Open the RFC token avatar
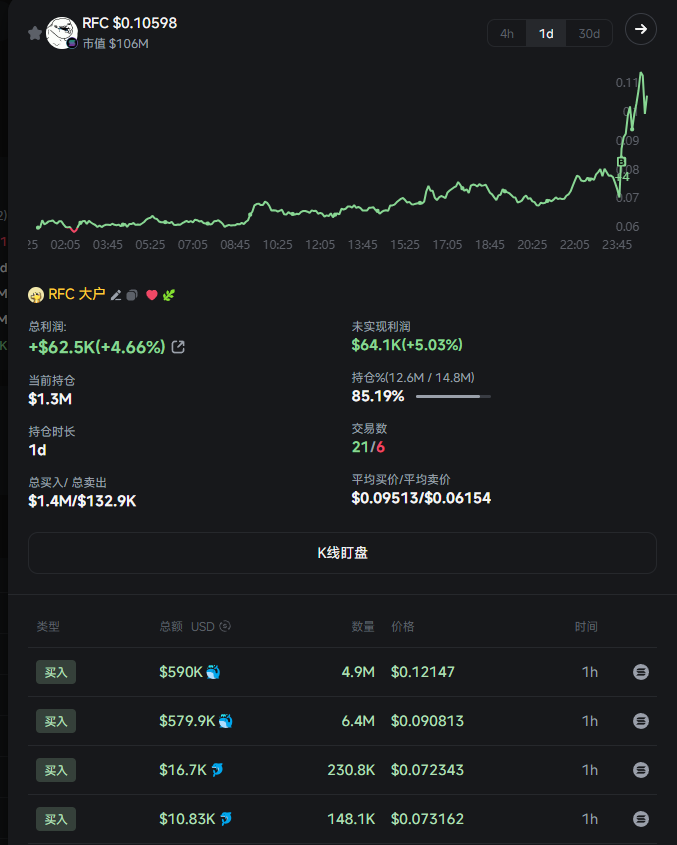 pos(61,33)
